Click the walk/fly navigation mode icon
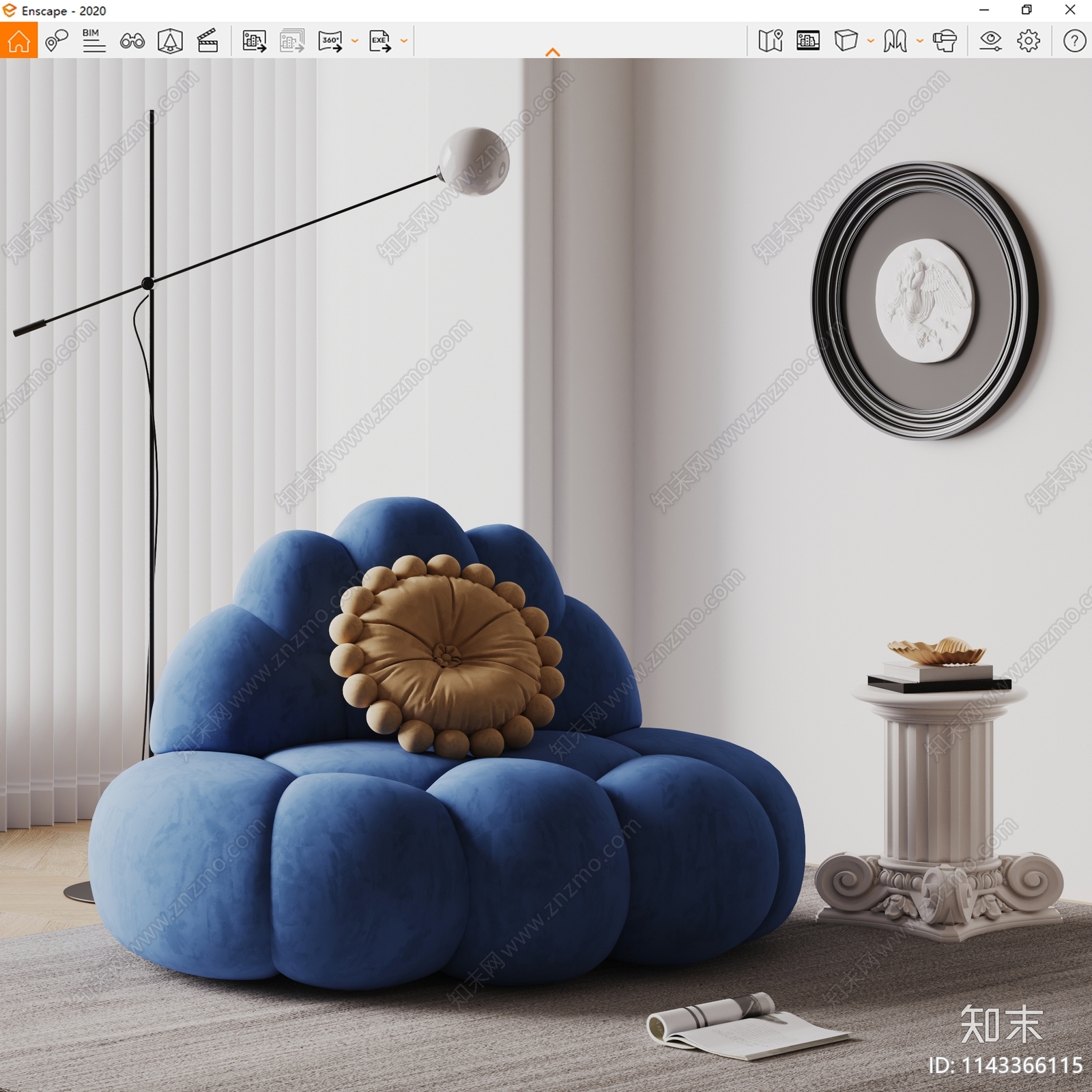This screenshot has width=1092, height=1092. coord(895,41)
